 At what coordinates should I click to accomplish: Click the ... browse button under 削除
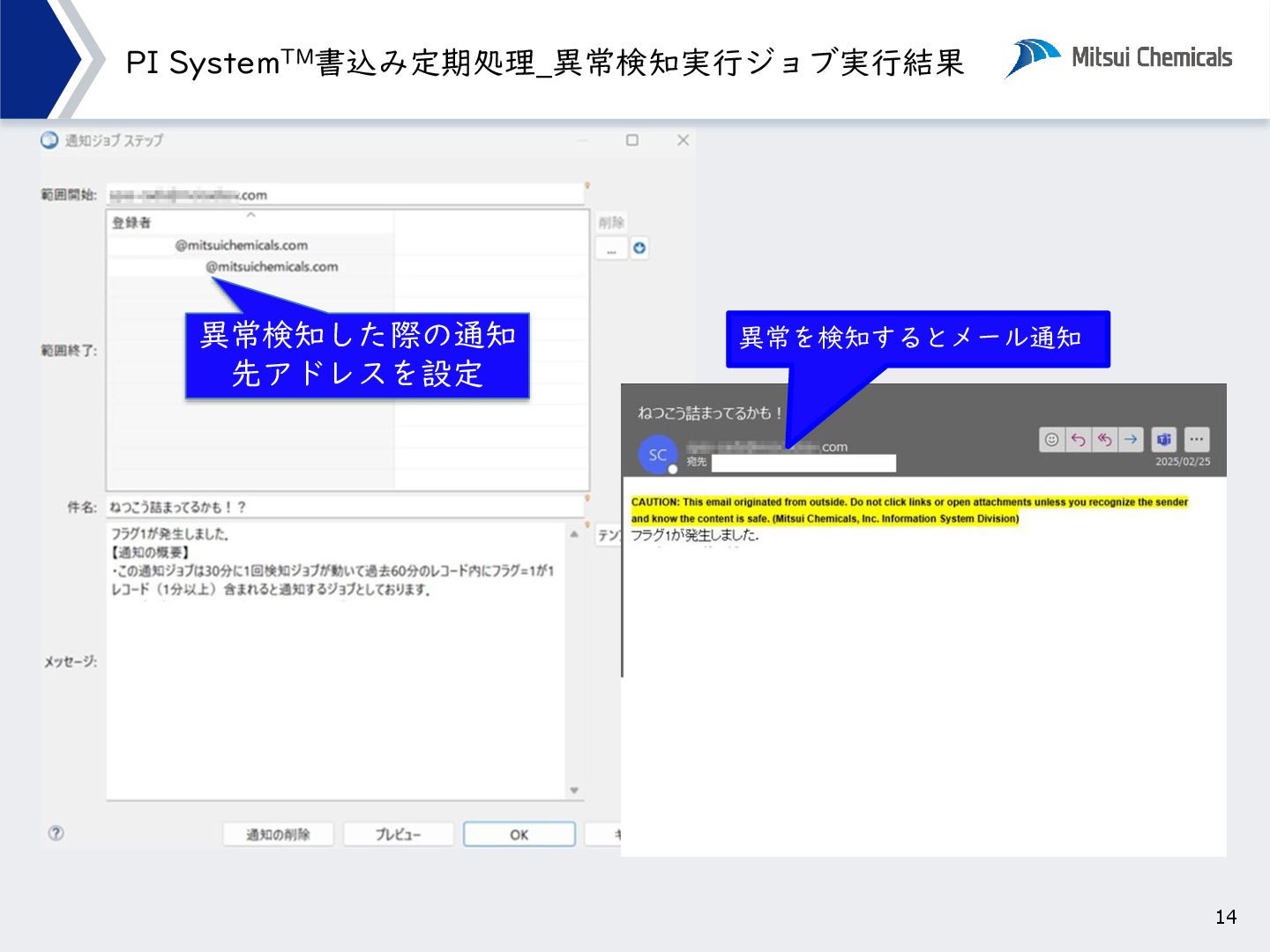point(611,249)
